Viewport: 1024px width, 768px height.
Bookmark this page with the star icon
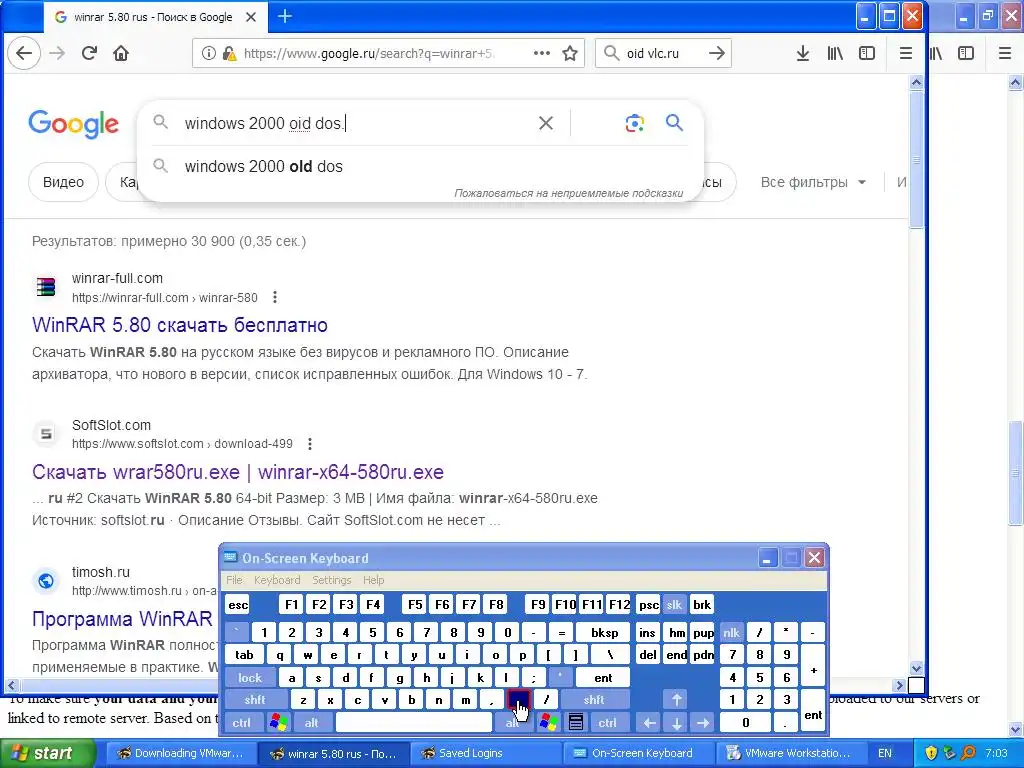point(570,54)
